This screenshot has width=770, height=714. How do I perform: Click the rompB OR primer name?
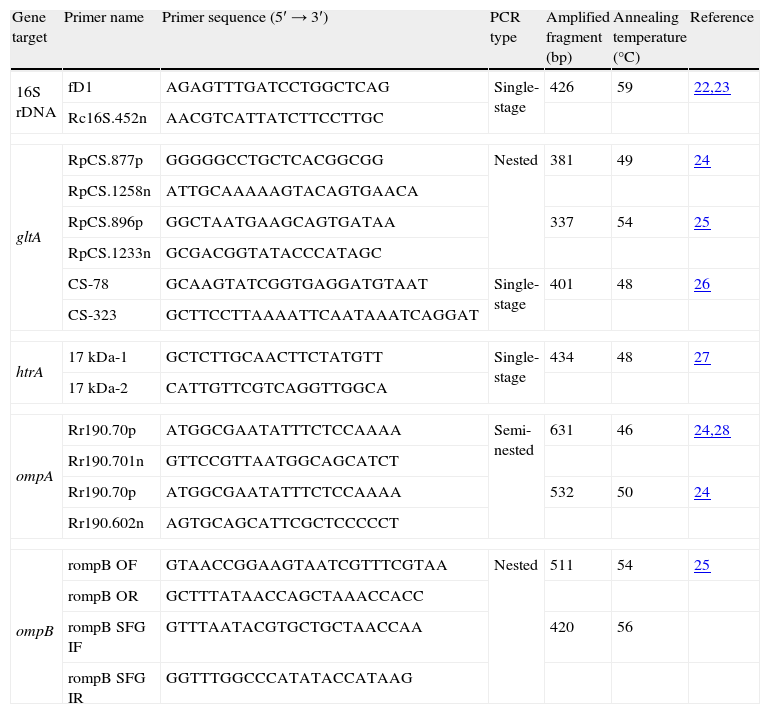[x=101, y=596]
